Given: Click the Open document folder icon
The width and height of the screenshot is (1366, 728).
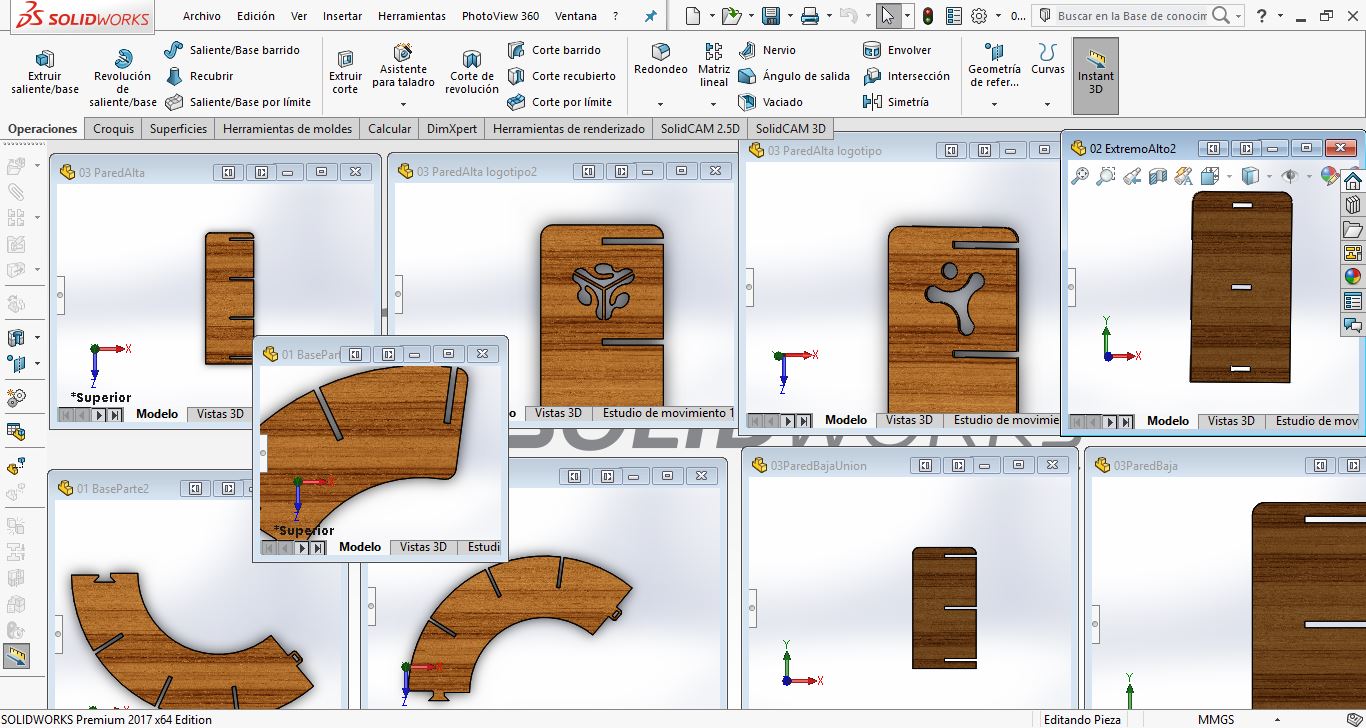Looking at the screenshot, I should pos(732,16).
